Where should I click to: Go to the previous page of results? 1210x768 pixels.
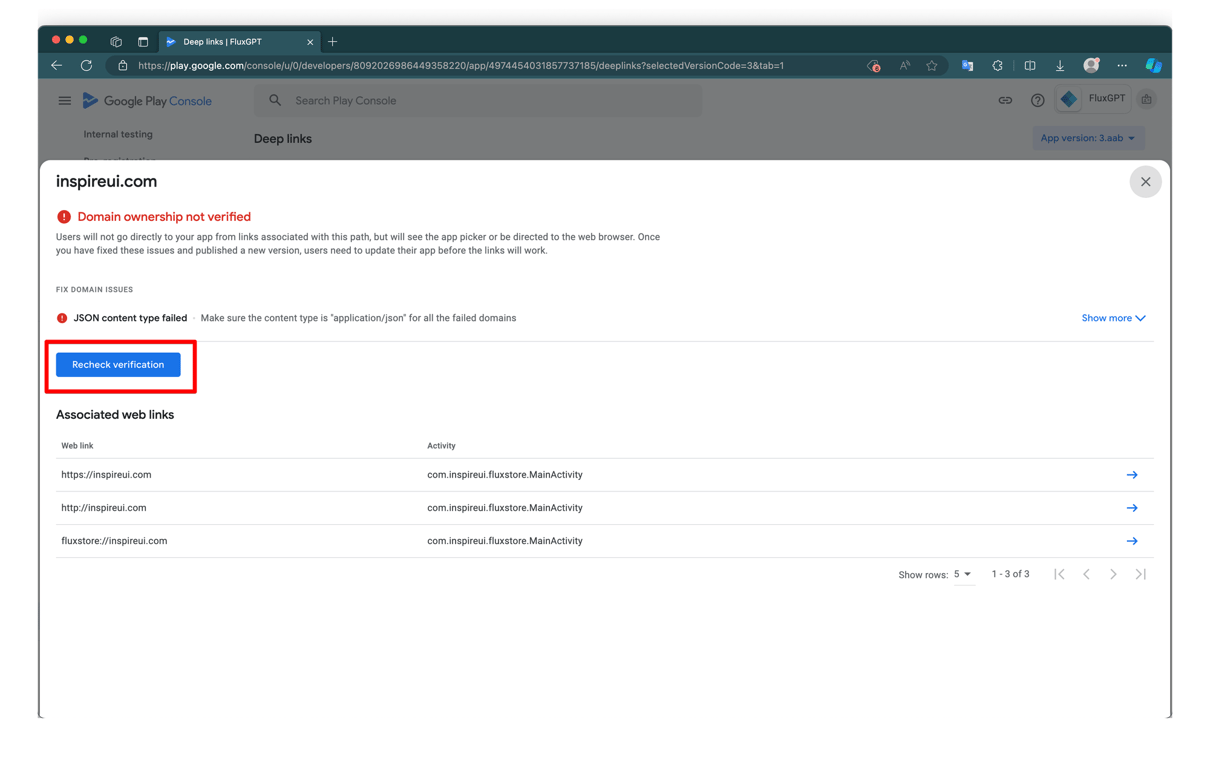pos(1087,574)
